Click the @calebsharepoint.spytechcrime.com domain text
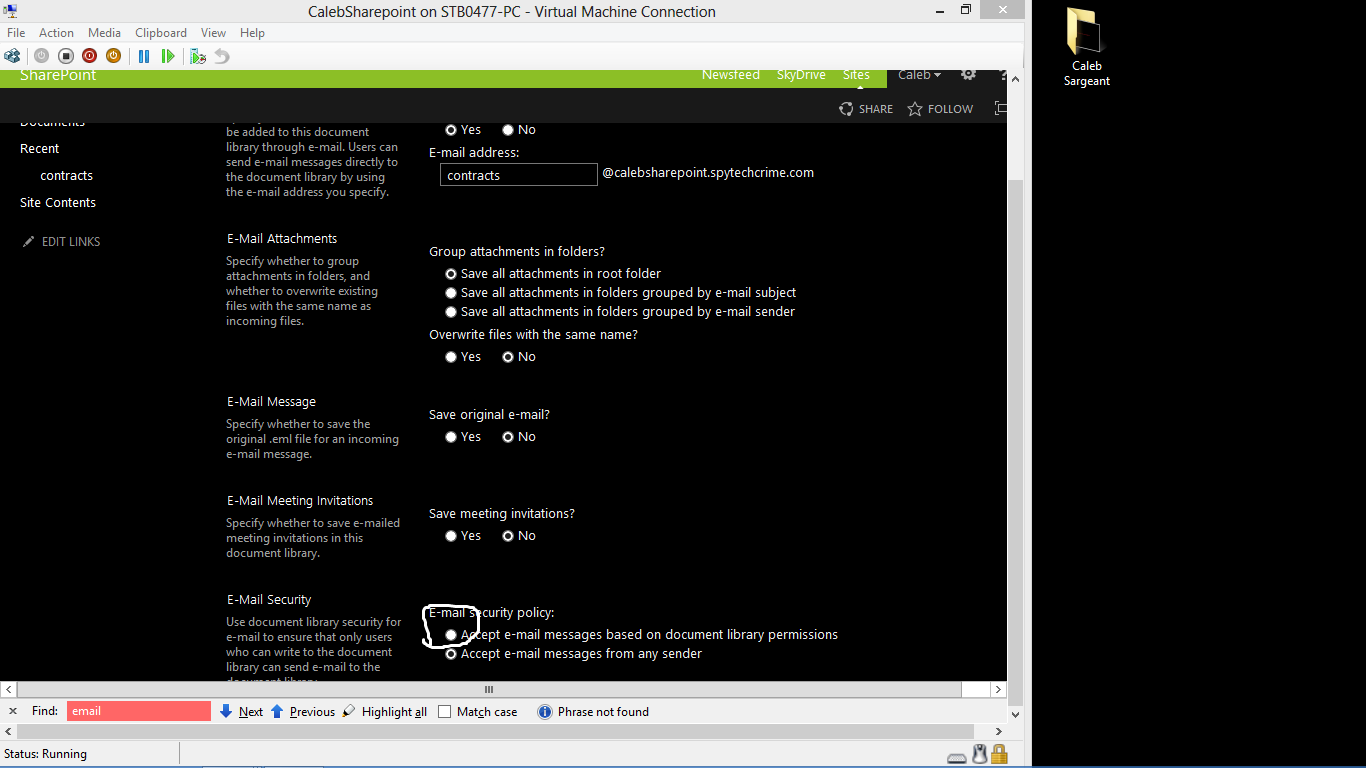1366x768 pixels. tap(708, 173)
